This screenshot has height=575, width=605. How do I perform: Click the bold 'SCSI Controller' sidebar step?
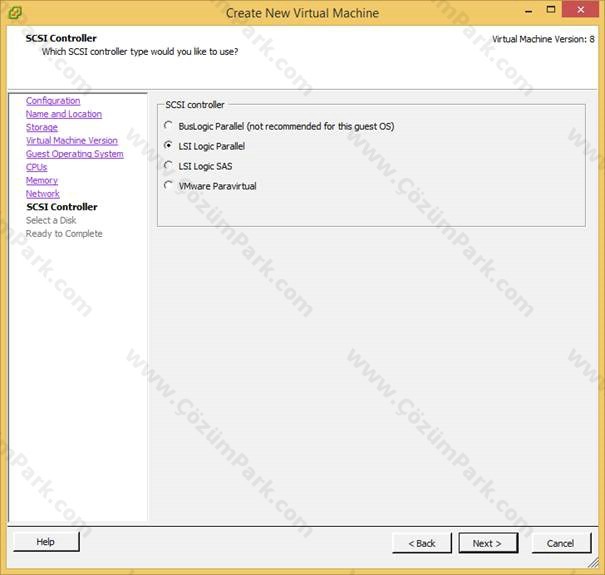click(62, 207)
